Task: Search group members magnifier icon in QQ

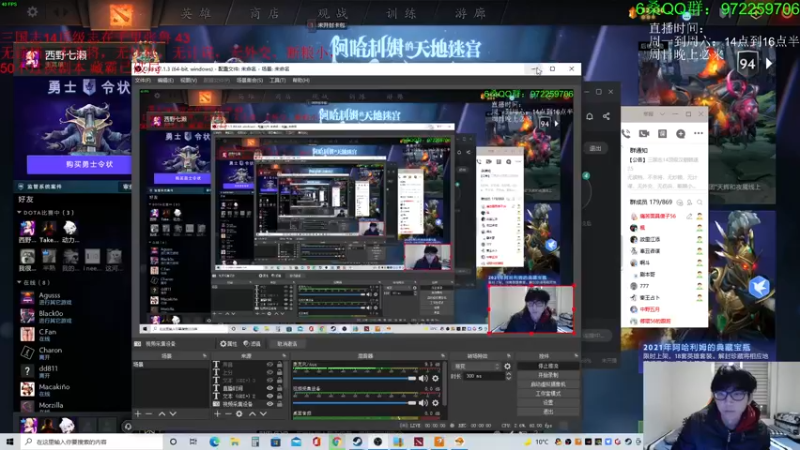Action: coord(699,203)
